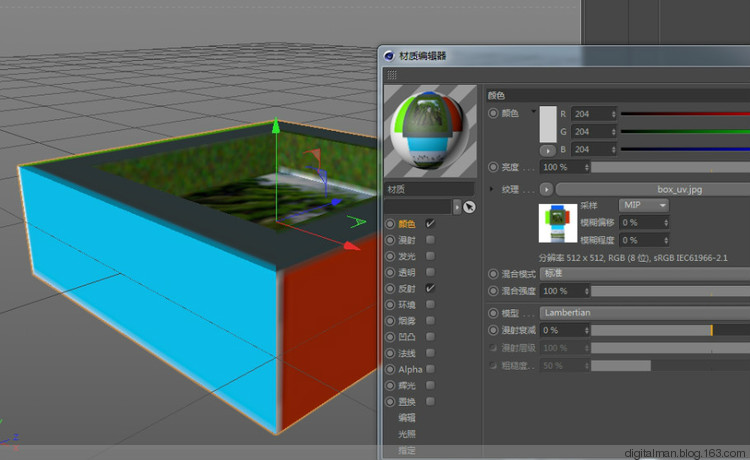Click the box_uv.jpg texture preview image
The width and height of the screenshot is (750, 460).
click(x=556, y=223)
